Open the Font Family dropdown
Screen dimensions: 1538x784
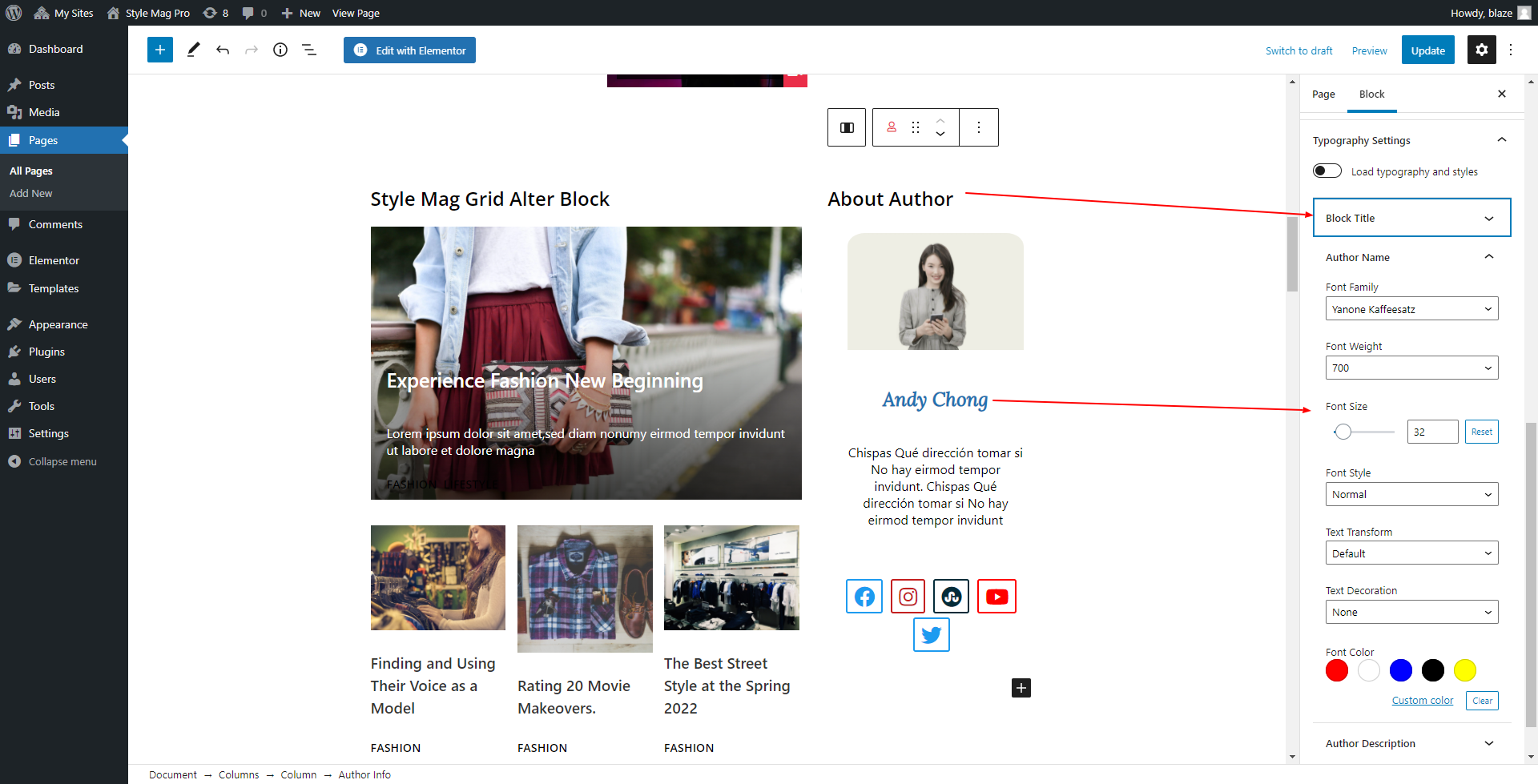point(1411,309)
